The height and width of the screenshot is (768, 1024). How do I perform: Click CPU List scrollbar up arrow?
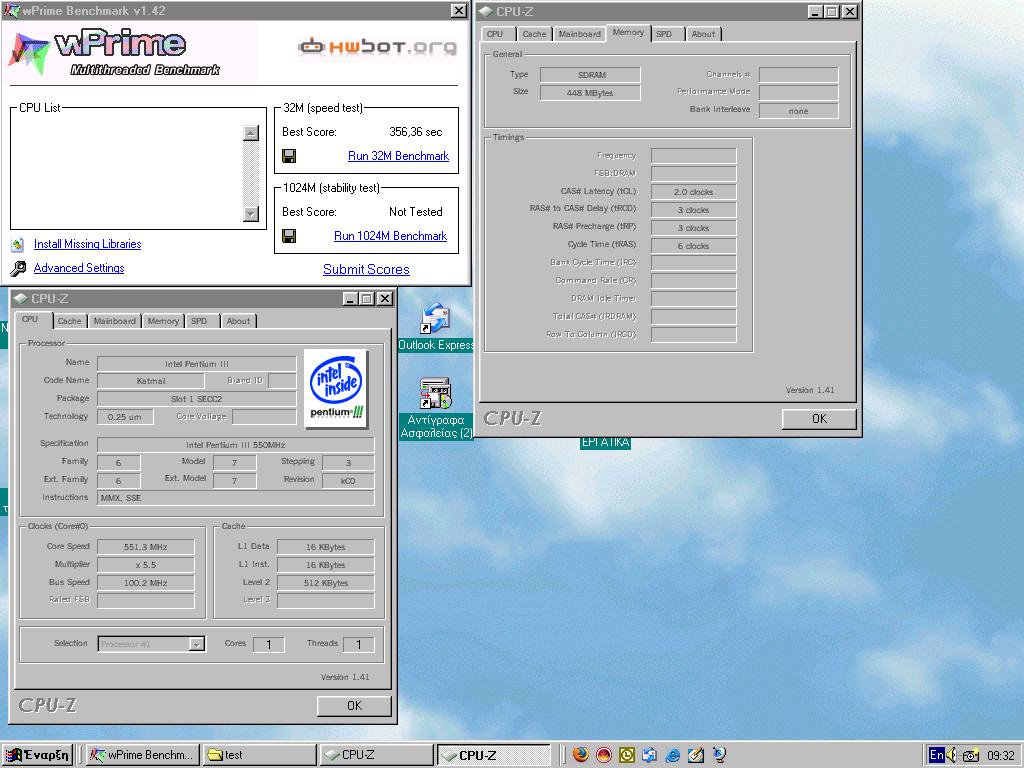[251, 133]
